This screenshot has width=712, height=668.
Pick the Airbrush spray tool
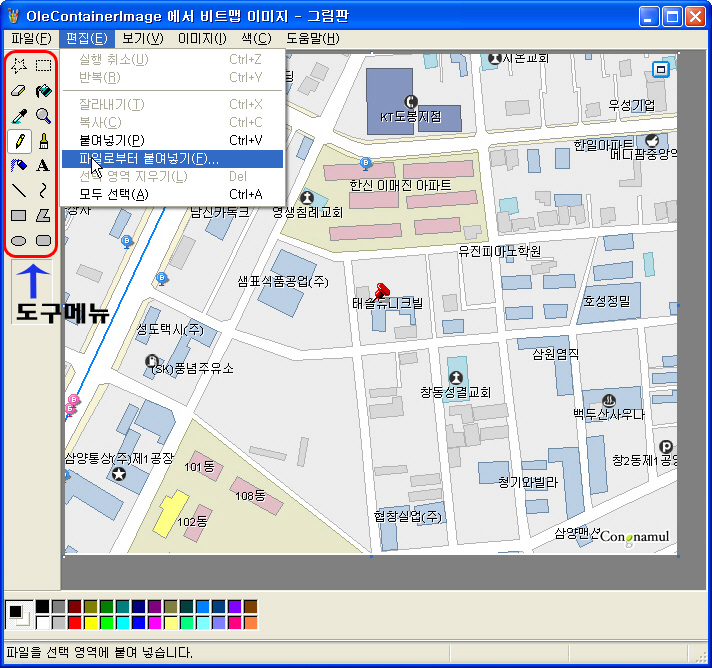19,166
